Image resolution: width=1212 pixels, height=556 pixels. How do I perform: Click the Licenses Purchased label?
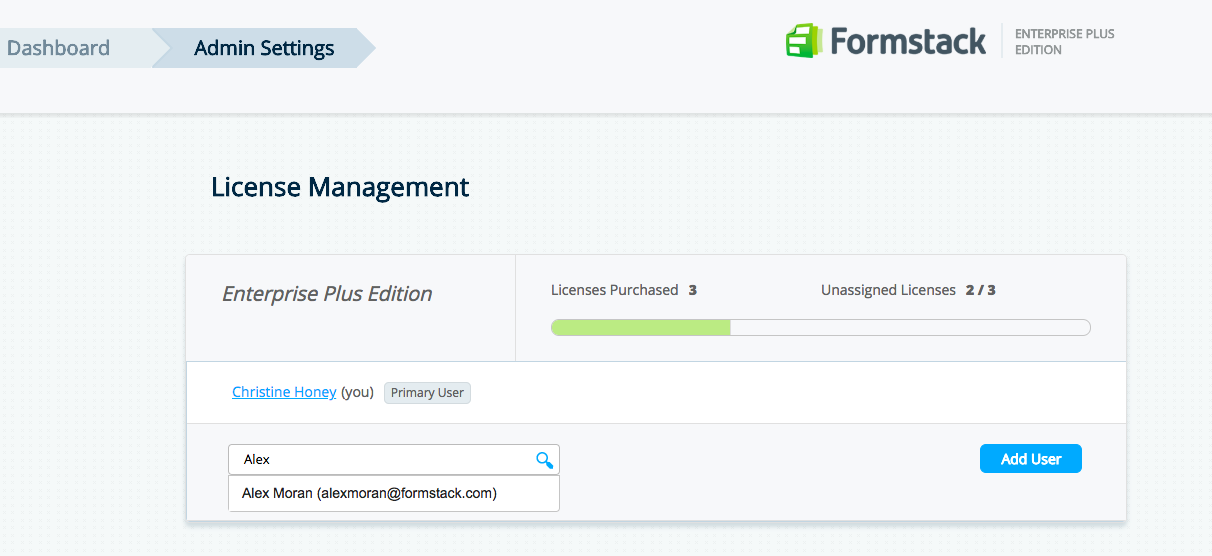point(614,290)
